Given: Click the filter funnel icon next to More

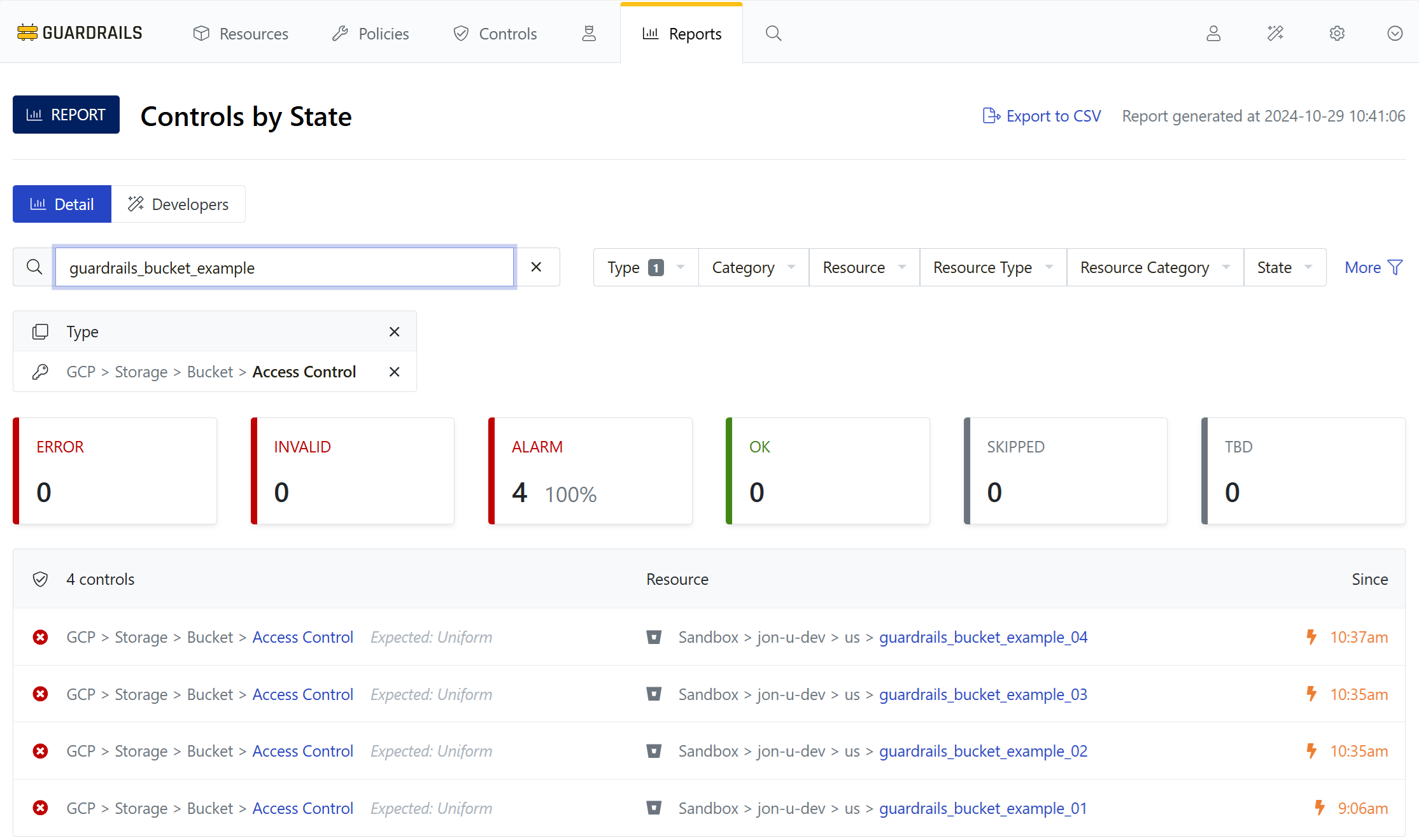Looking at the screenshot, I should pyautogui.click(x=1395, y=267).
